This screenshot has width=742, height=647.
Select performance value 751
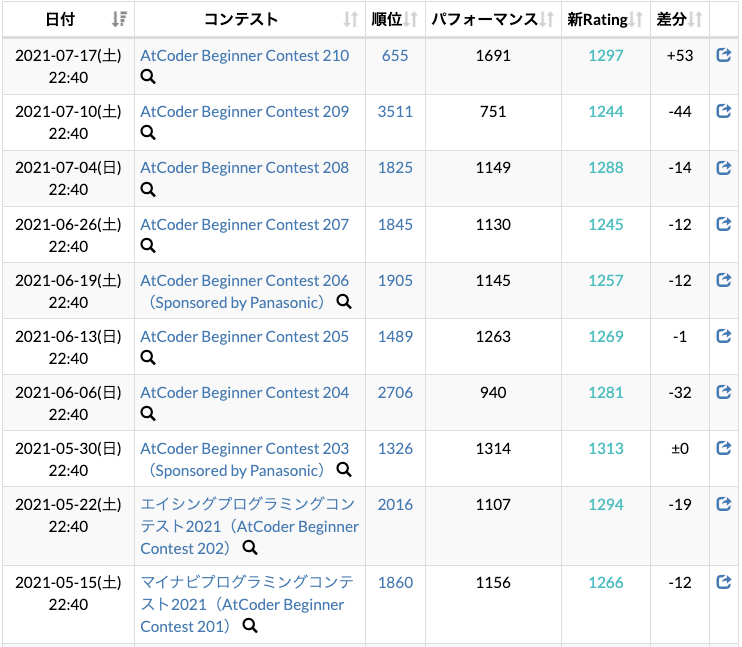tap(493, 112)
